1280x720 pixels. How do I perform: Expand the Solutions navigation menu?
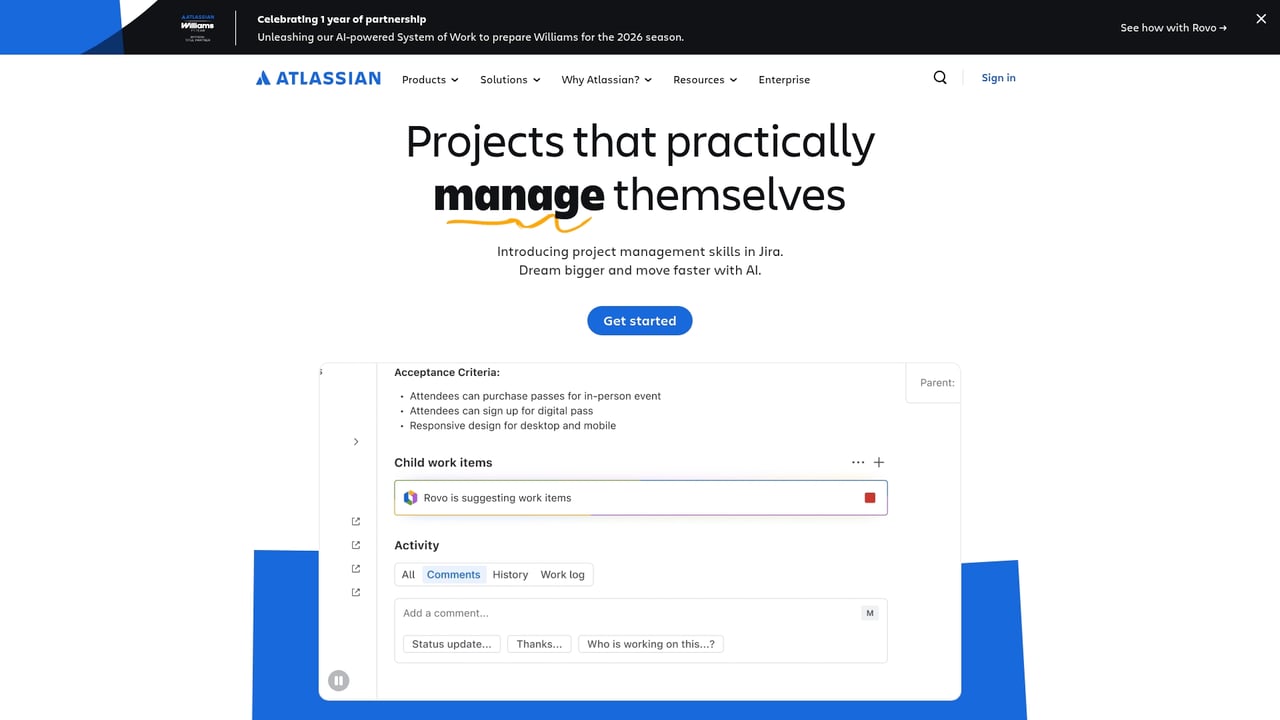pyautogui.click(x=510, y=79)
